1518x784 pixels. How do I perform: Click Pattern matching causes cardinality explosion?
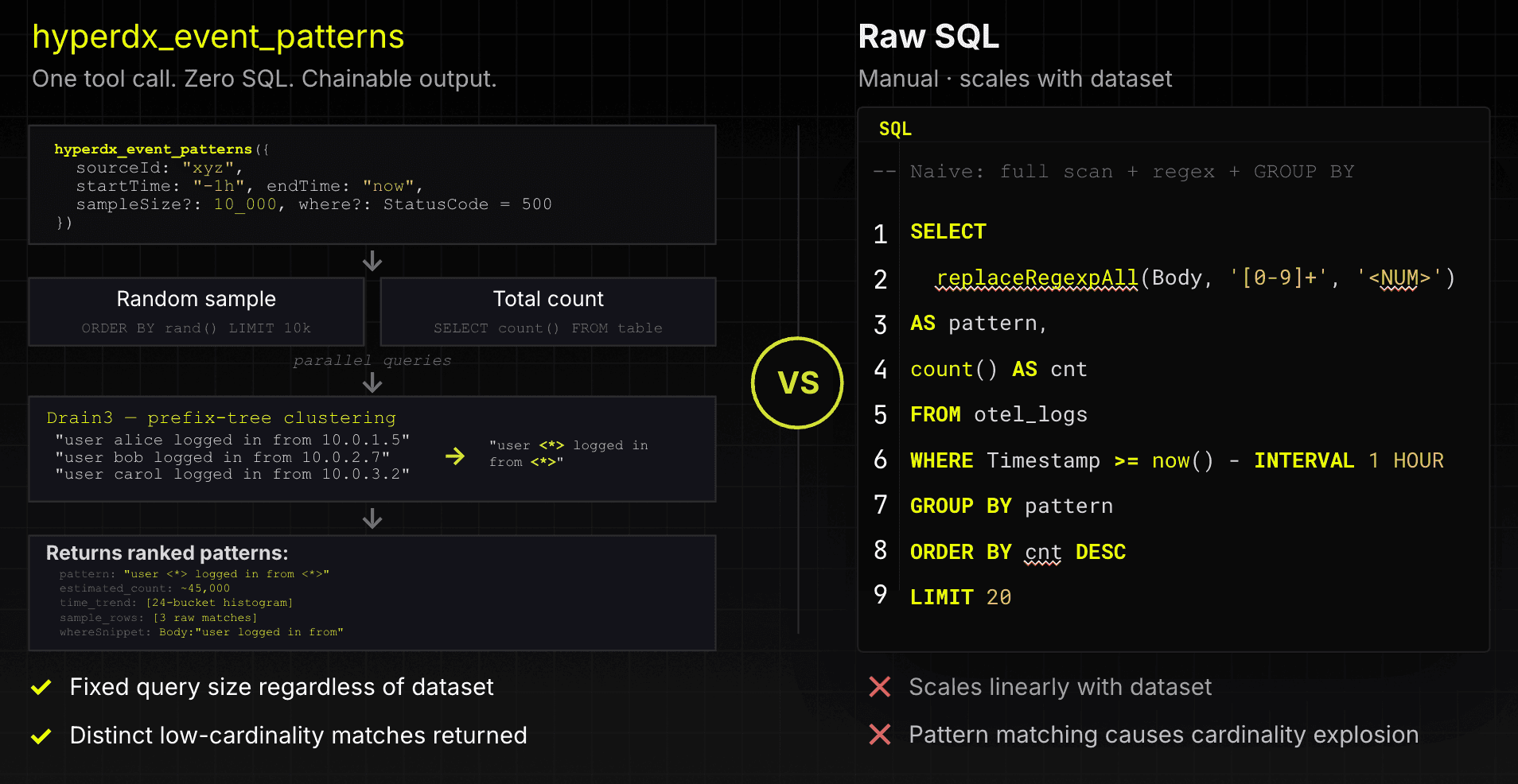[1164, 735]
